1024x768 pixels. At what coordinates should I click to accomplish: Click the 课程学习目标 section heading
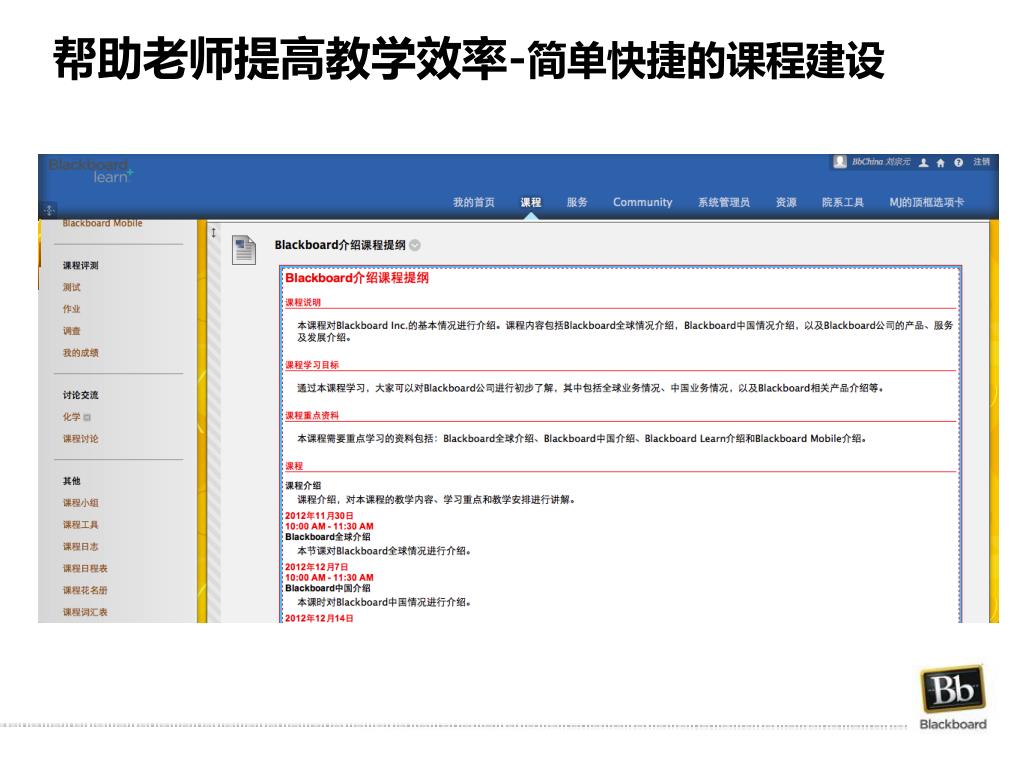click(312, 365)
